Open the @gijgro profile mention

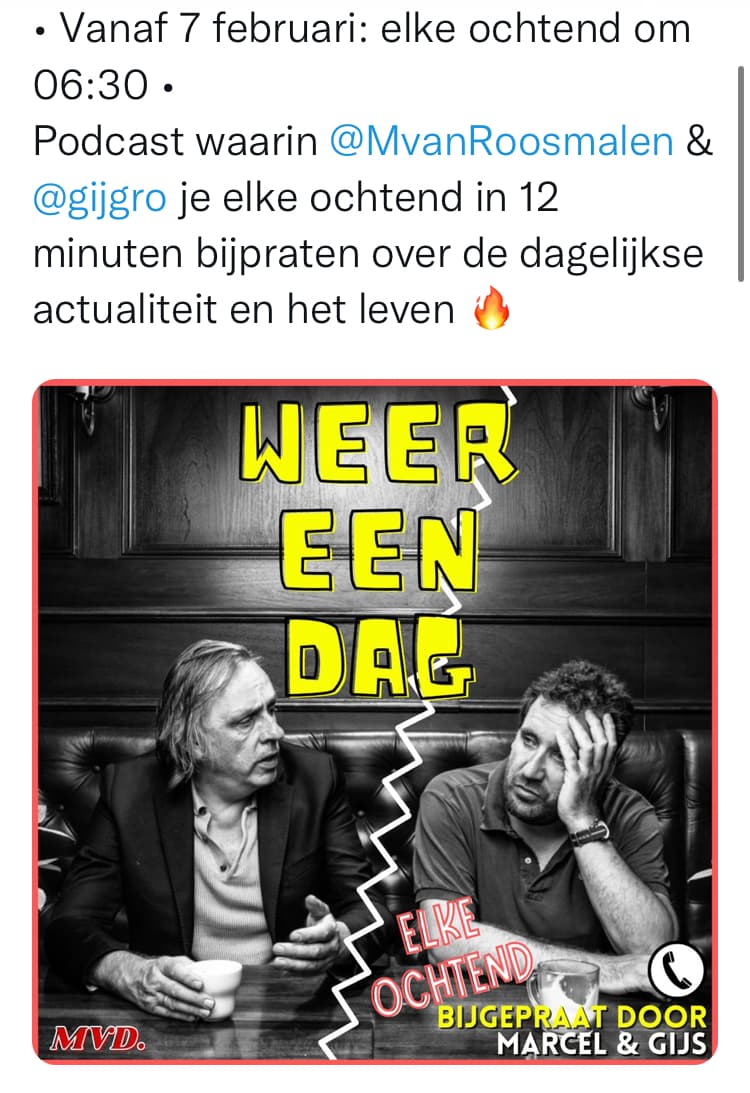100,198
